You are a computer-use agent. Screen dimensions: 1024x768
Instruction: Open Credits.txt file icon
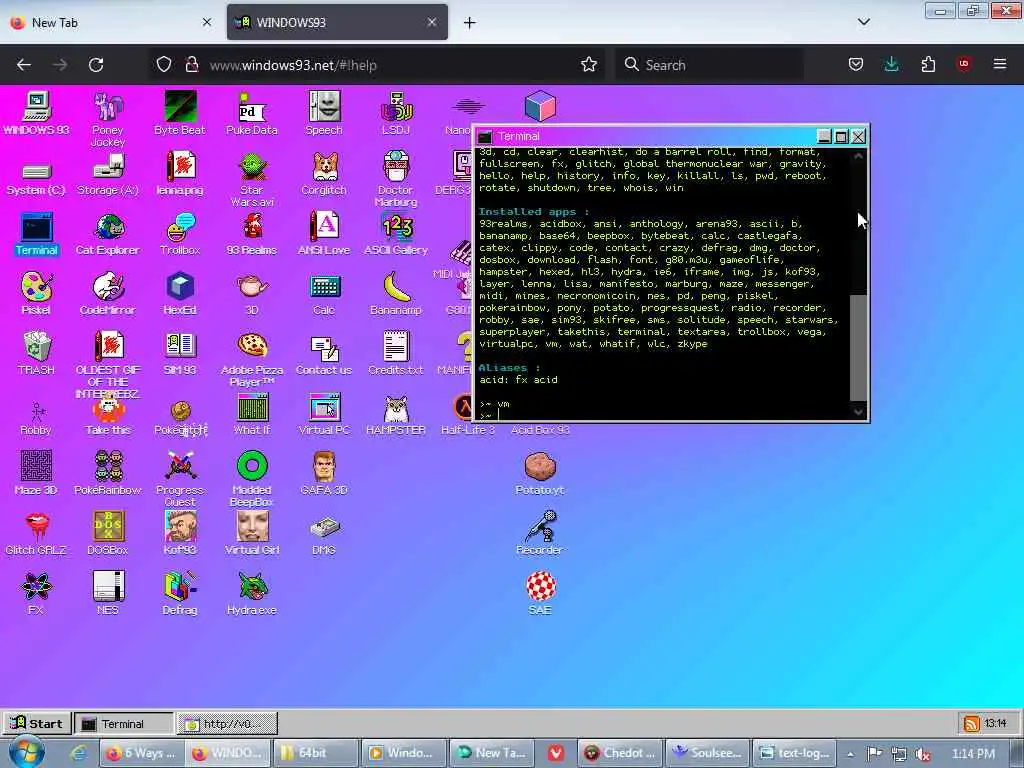click(x=396, y=353)
